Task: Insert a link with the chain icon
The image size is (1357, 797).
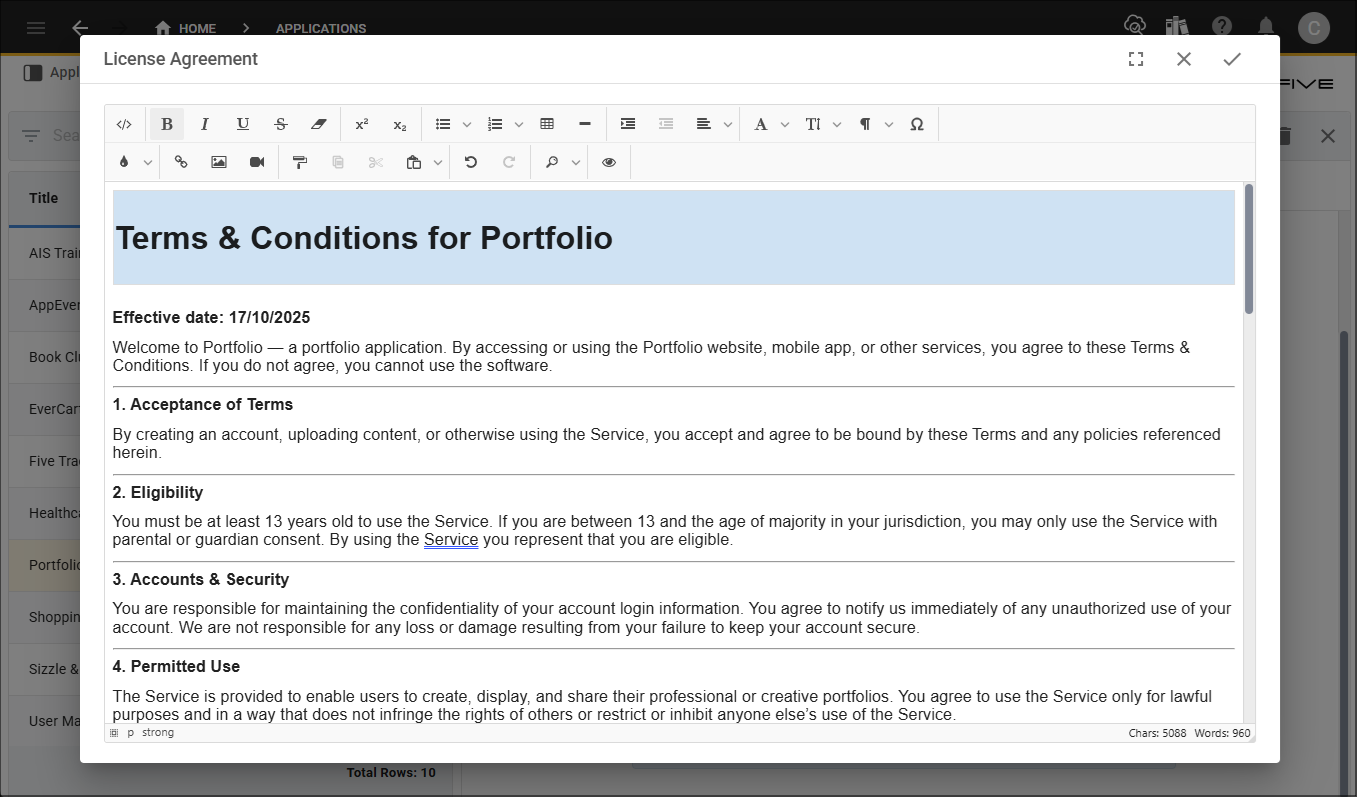Action: pos(181,162)
